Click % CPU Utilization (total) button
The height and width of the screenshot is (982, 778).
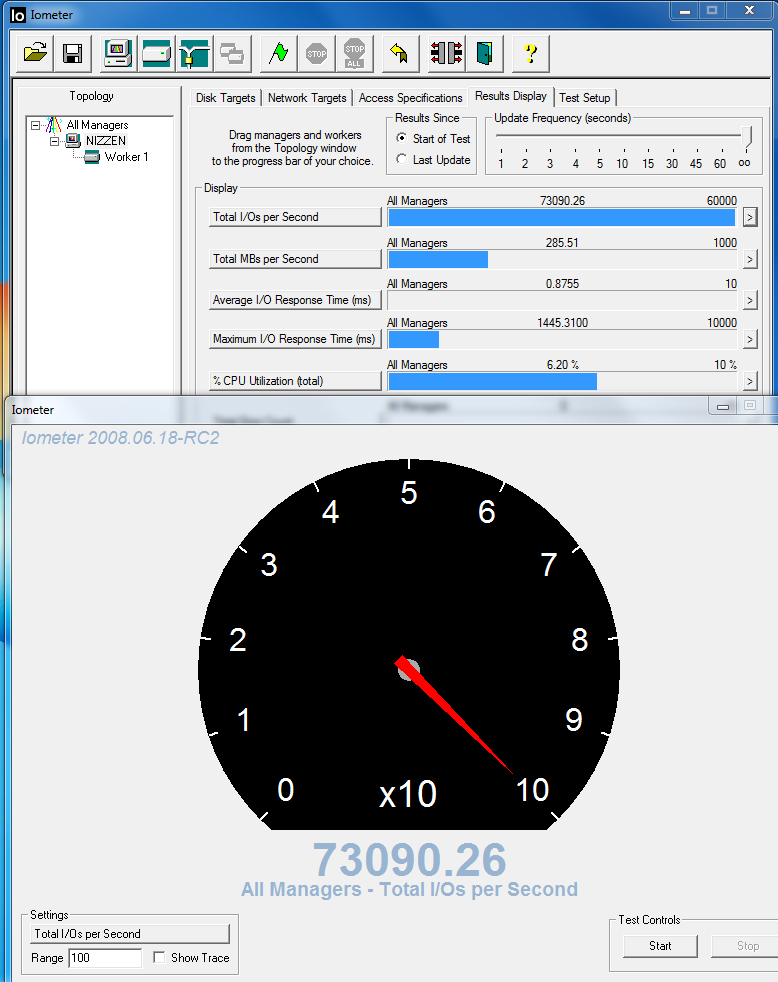point(295,381)
